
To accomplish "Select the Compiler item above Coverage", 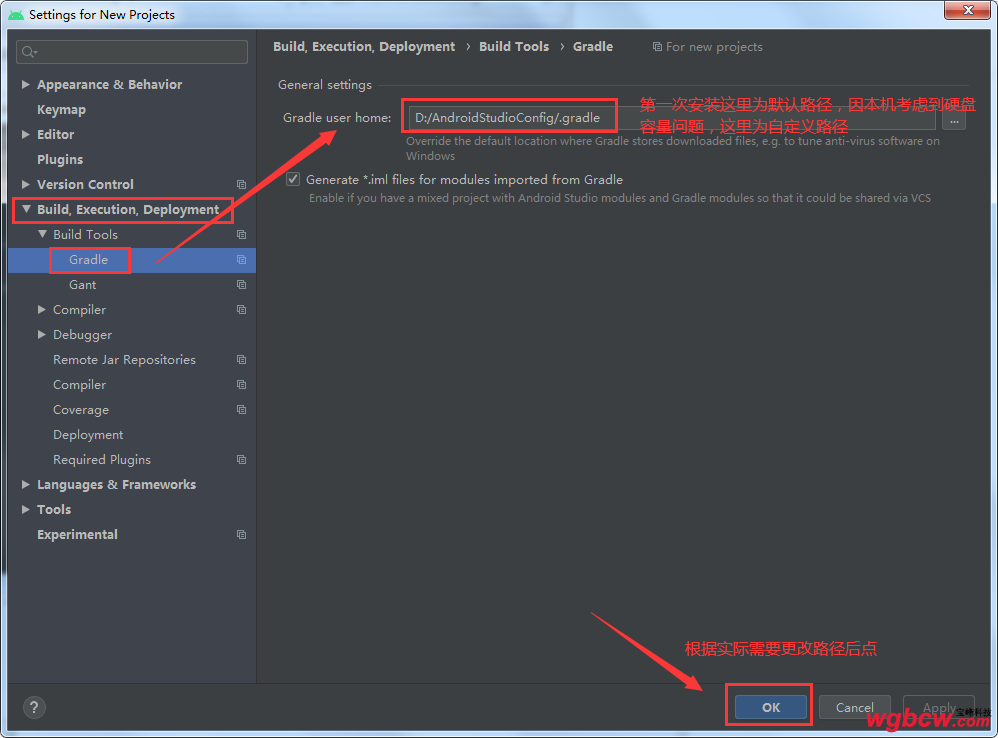I will coord(80,385).
